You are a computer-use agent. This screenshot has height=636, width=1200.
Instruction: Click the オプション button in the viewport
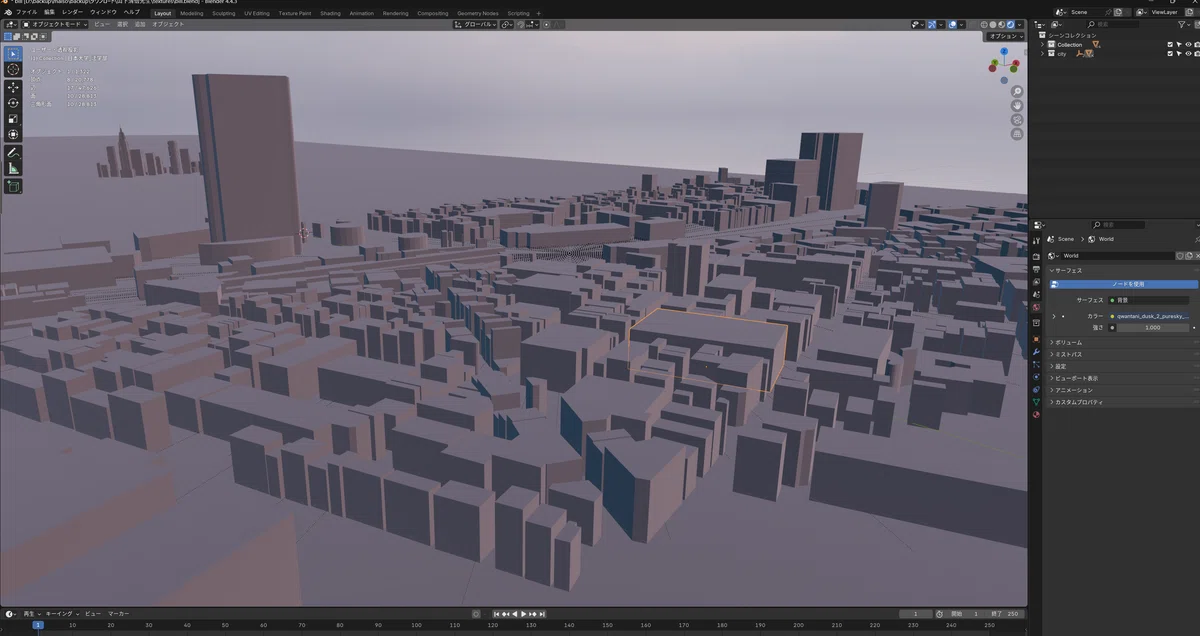coord(1004,36)
